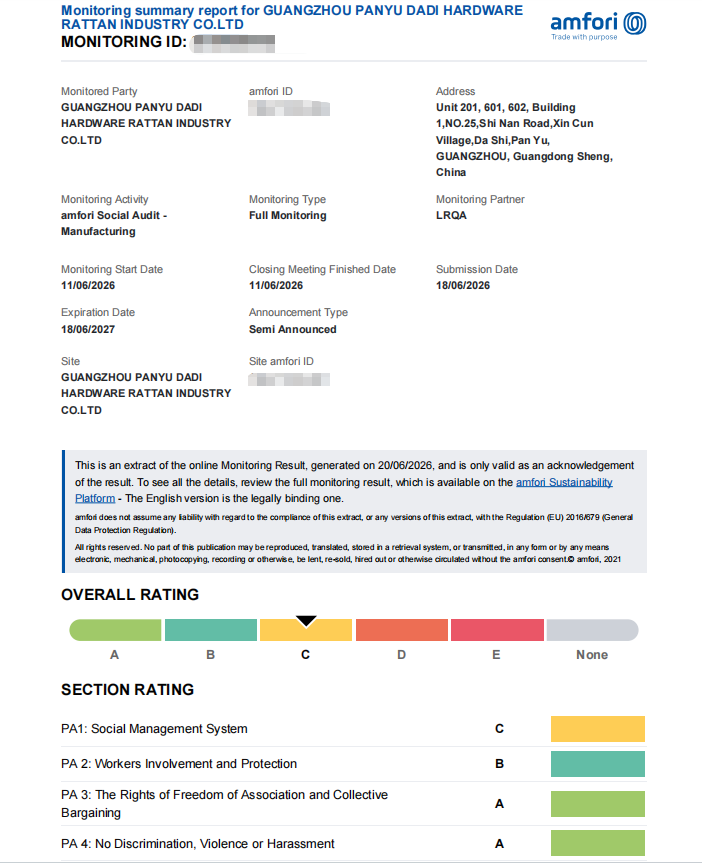
Task: Click the Submission Date value 18/06/2026
Action: [462, 285]
